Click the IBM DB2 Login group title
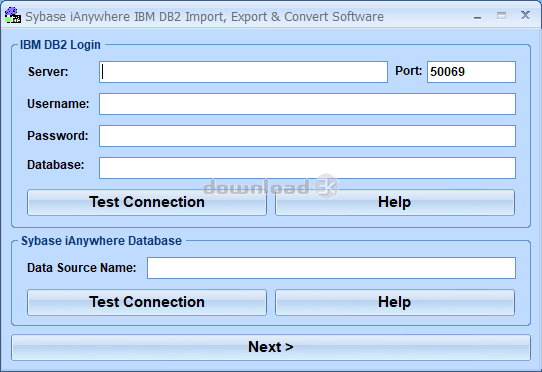The image size is (542, 372). (x=60, y=45)
